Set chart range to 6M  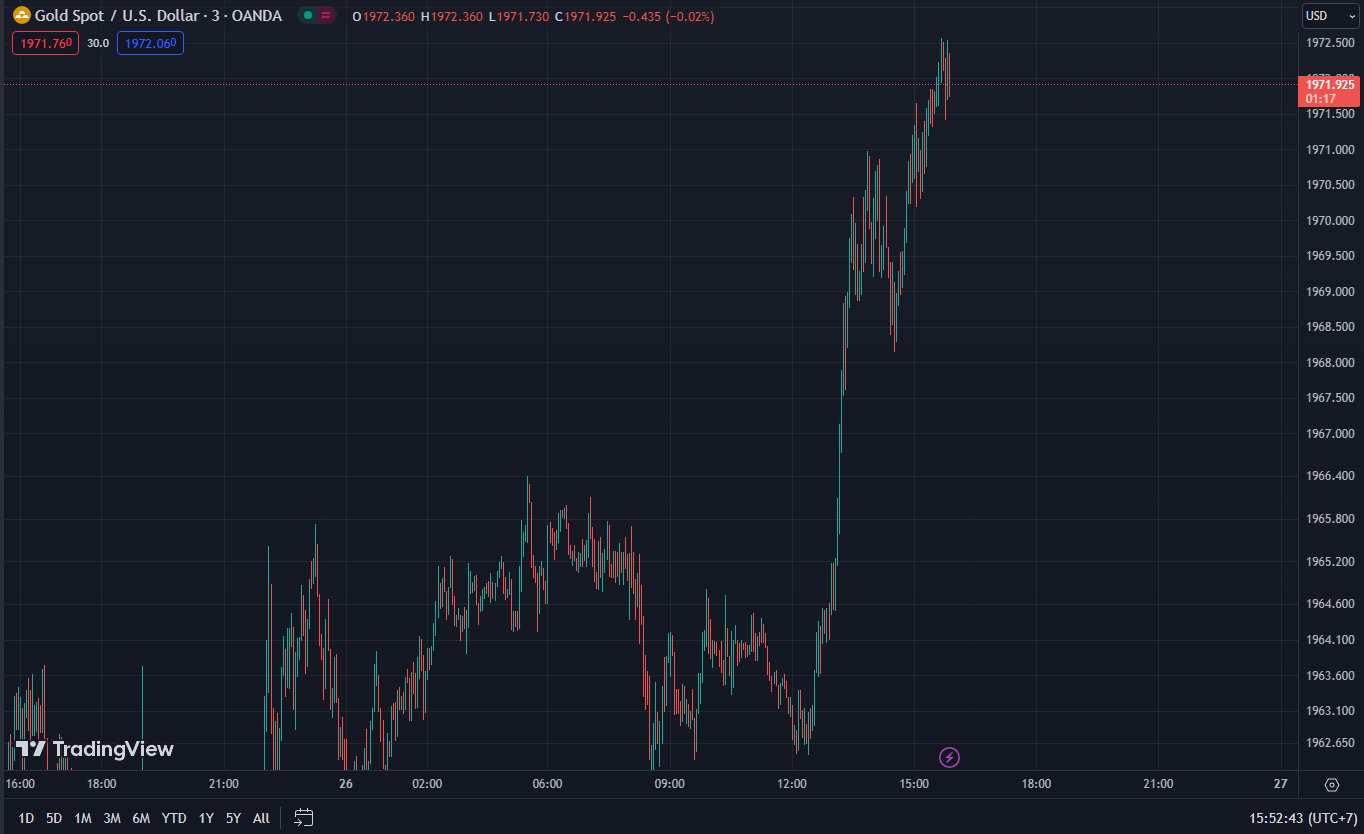(141, 818)
